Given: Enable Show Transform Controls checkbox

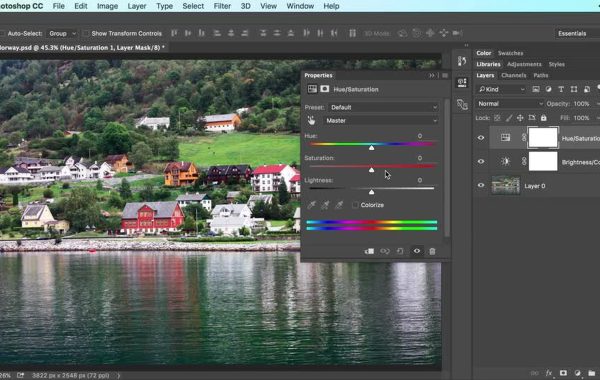Looking at the screenshot, I should coord(86,33).
